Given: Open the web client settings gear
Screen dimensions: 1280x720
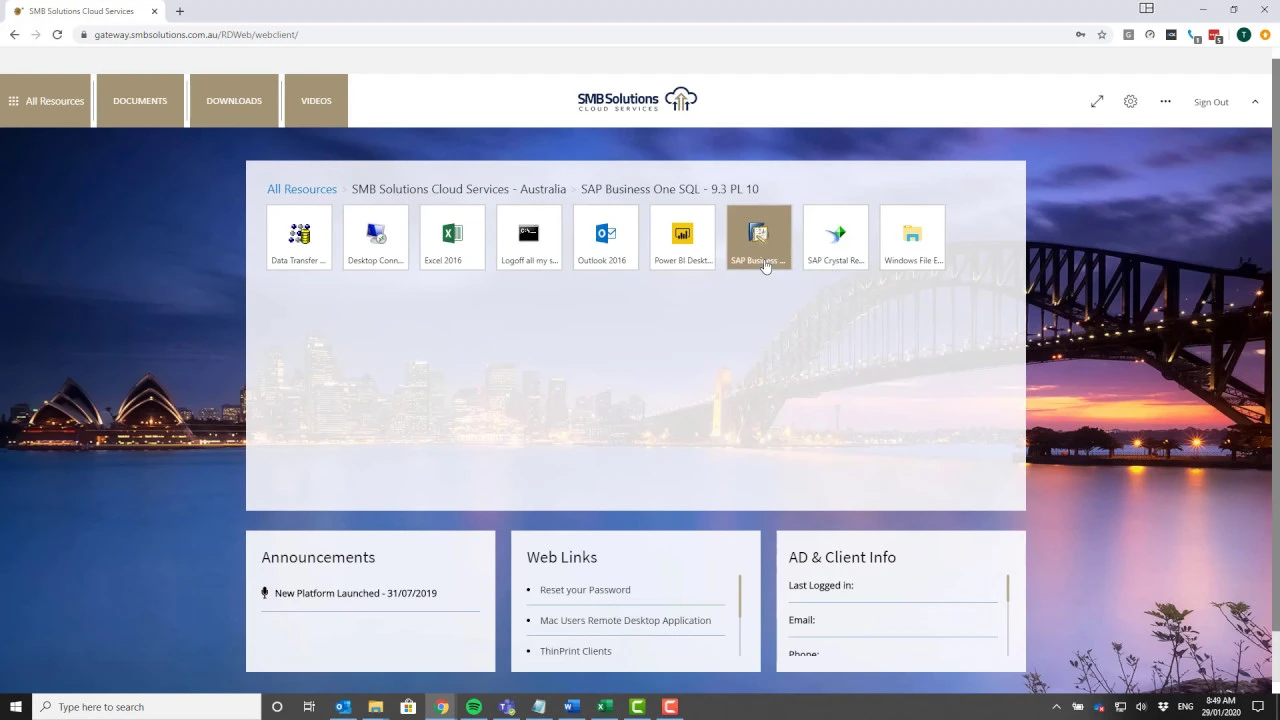Looking at the screenshot, I should pyautogui.click(x=1130, y=101).
